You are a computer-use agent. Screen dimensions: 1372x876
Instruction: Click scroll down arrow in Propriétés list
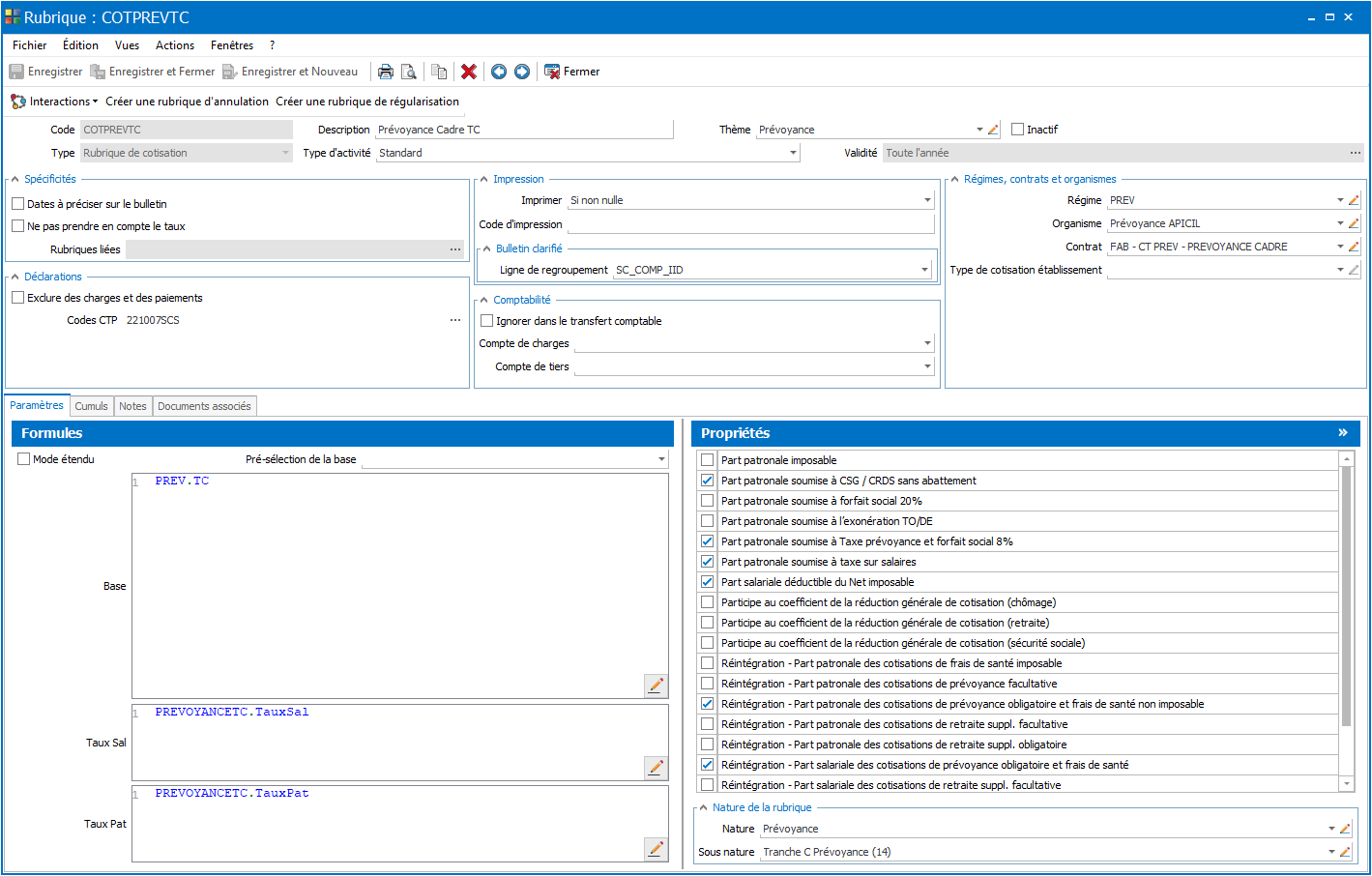[x=1346, y=784]
